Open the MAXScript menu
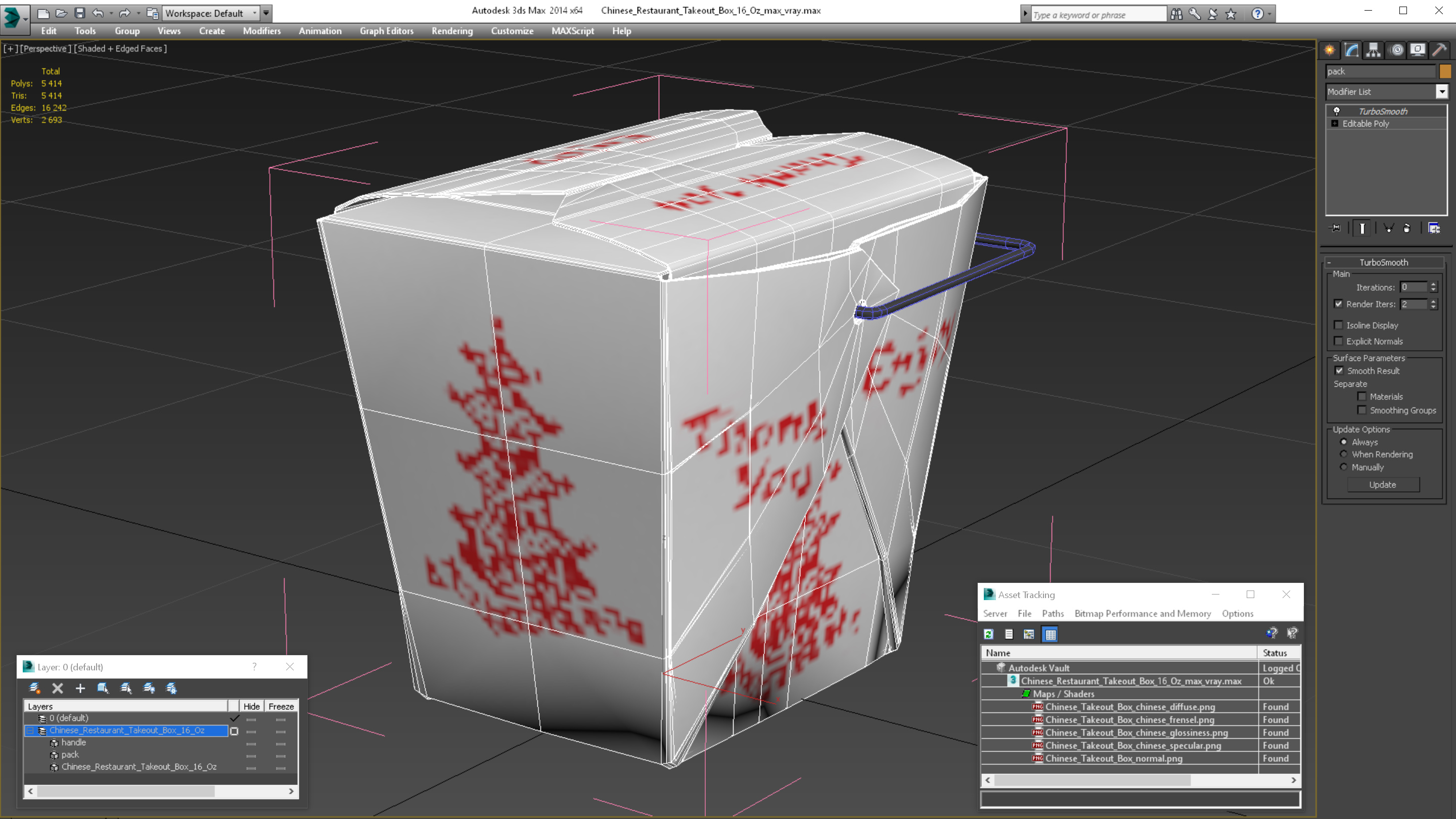The image size is (1456, 819). point(573,31)
